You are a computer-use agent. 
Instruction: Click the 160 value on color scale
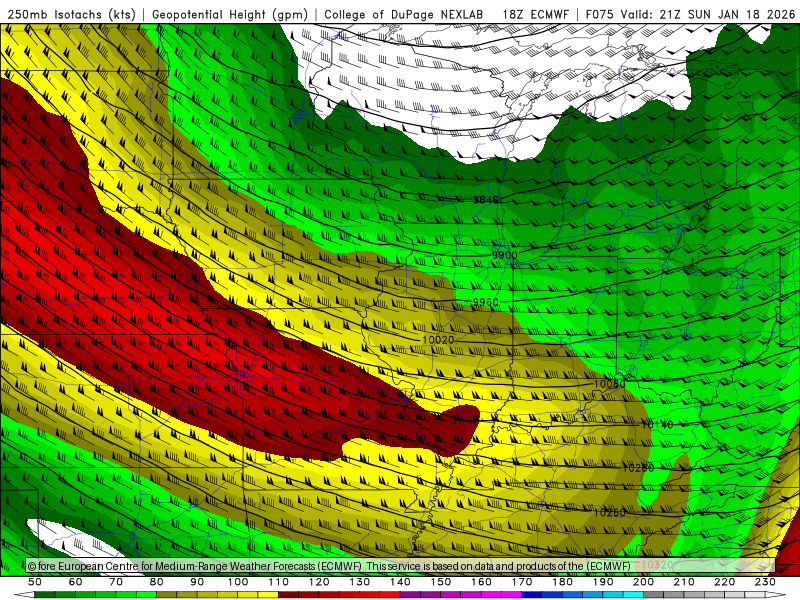pyautogui.click(x=481, y=582)
